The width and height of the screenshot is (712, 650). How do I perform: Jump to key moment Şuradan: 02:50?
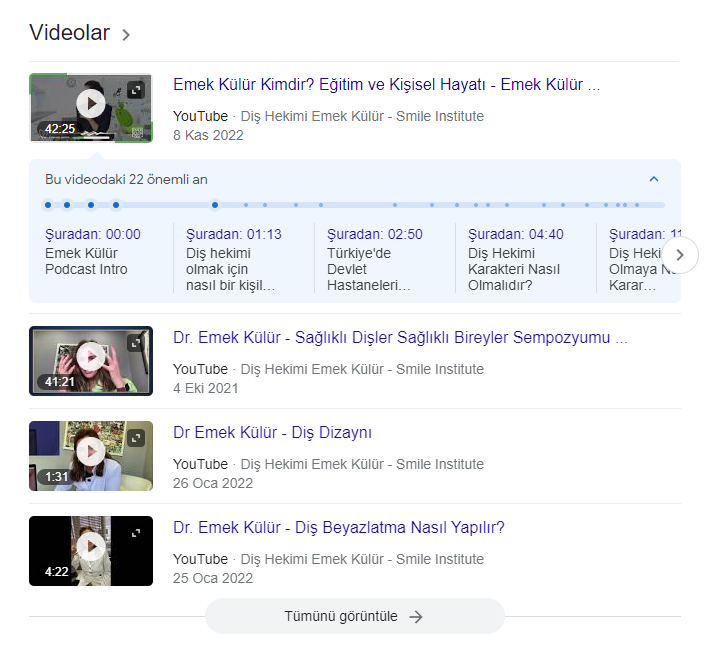click(375, 234)
